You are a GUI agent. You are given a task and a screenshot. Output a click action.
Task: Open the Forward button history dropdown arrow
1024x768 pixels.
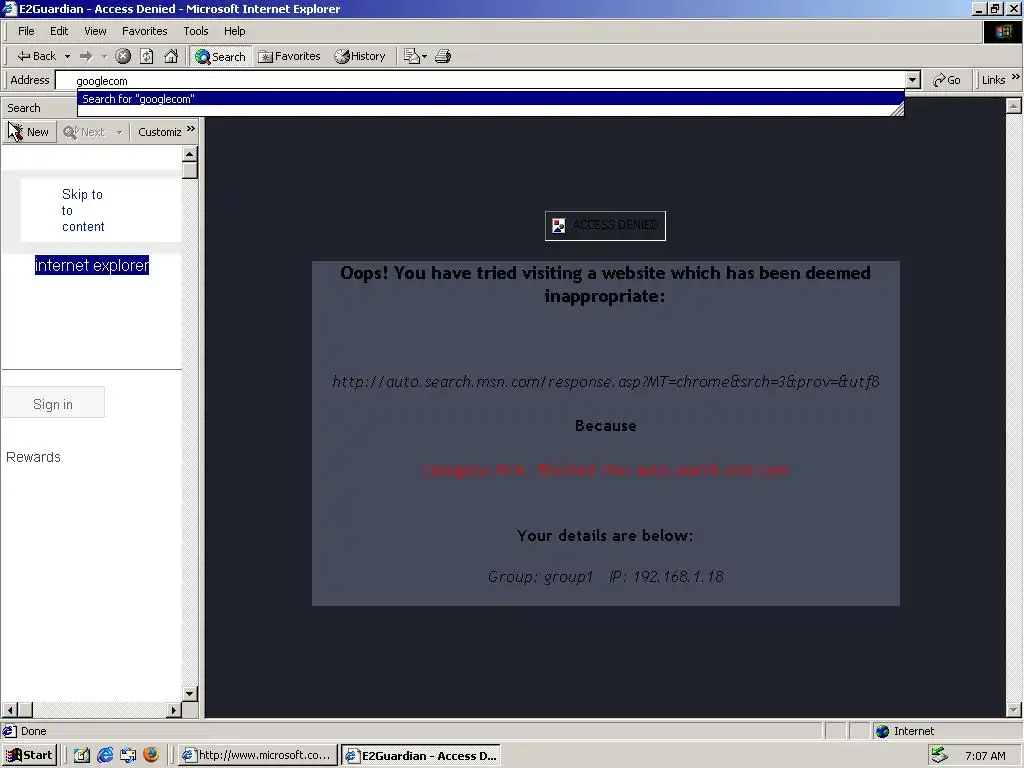104,57
